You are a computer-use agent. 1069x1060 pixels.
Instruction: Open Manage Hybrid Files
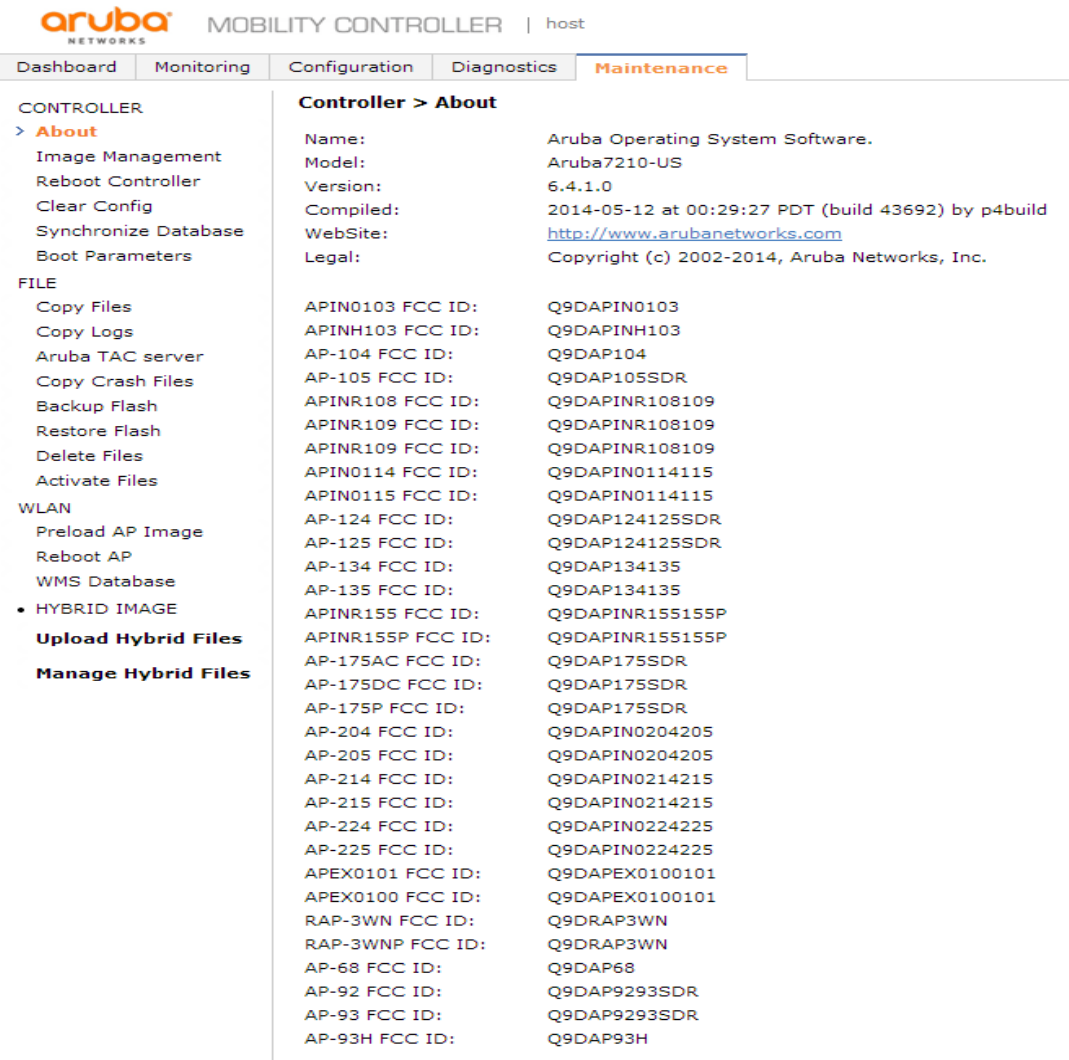click(143, 673)
